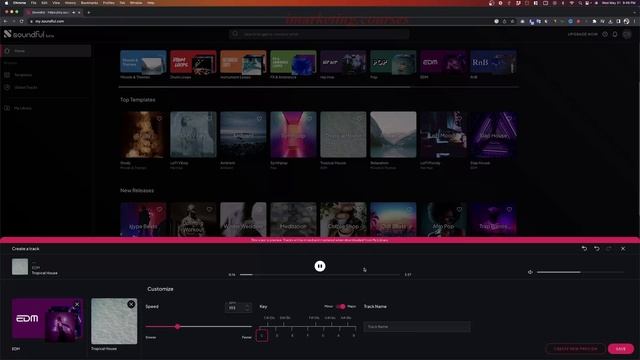Select the D key note

click(x=277, y=336)
